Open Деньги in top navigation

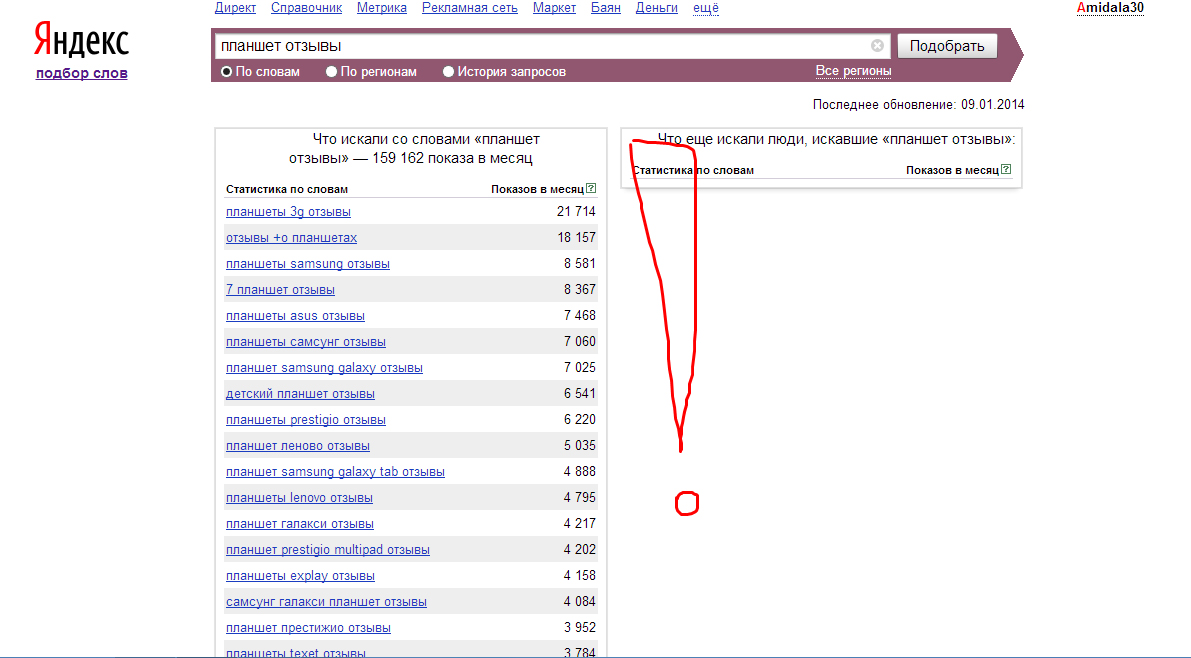click(x=656, y=8)
